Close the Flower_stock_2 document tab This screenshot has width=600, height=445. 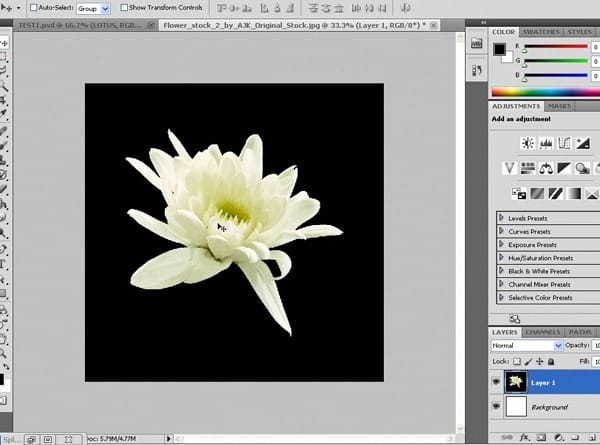coord(433,25)
